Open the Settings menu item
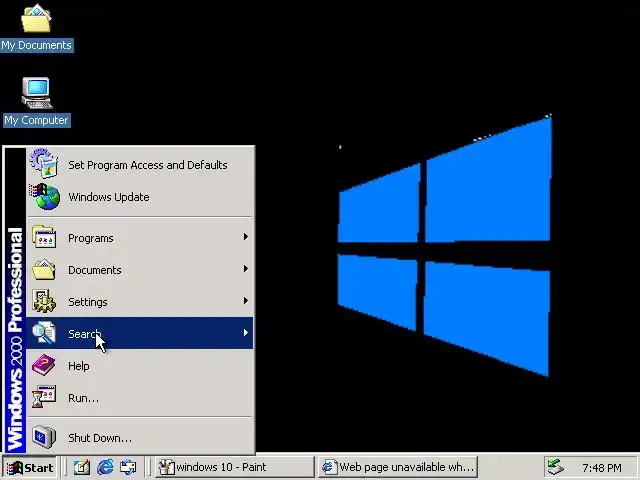This screenshot has height=480, width=640. [140, 301]
